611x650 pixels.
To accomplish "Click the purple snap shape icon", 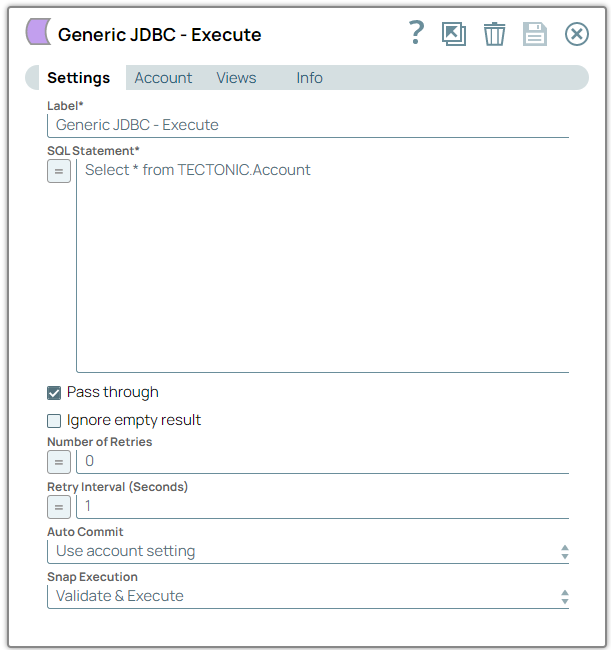I will [x=38, y=32].
